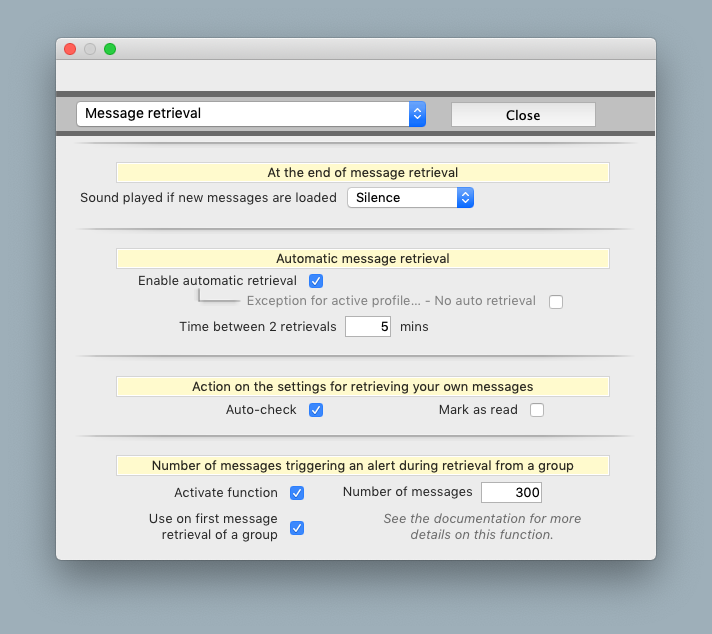Click the 'See the documentation' note text
This screenshot has width=712, height=634.
[482, 527]
